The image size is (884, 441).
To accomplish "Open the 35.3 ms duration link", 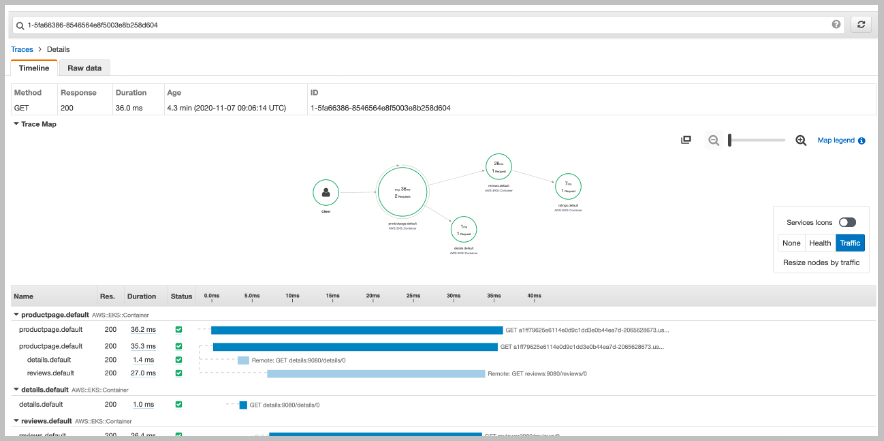I will tap(143, 346).
